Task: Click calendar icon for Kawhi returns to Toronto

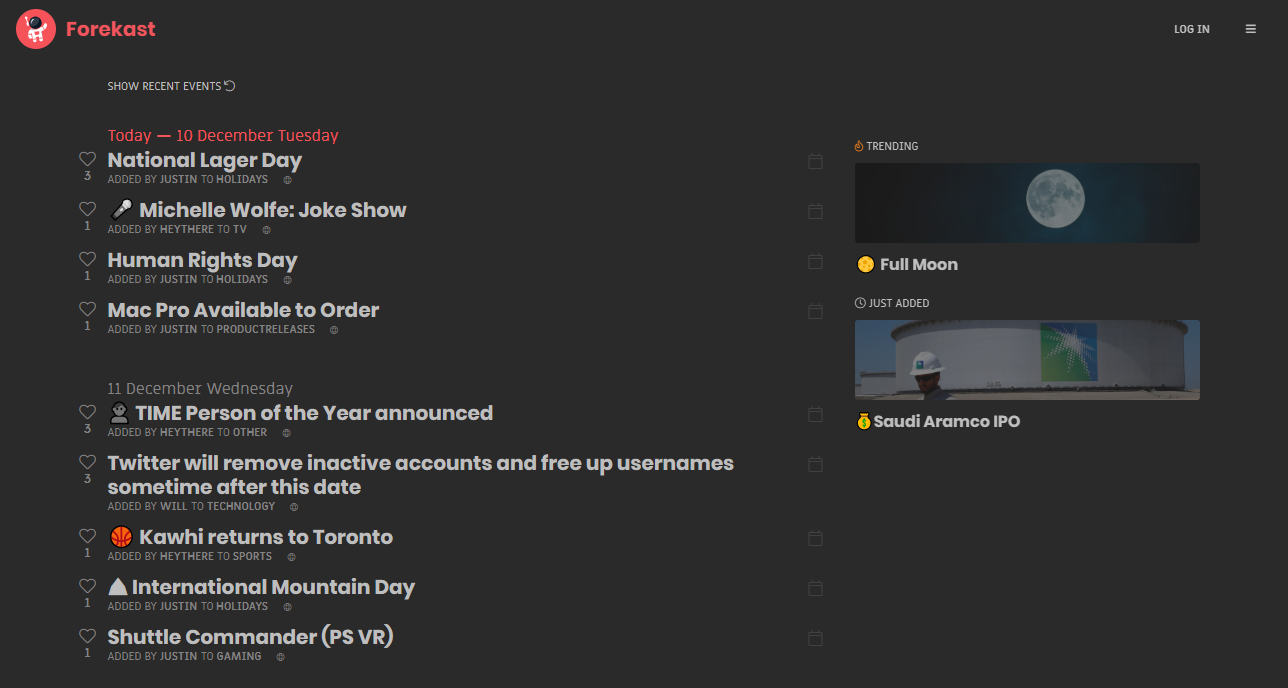Action: click(815, 538)
